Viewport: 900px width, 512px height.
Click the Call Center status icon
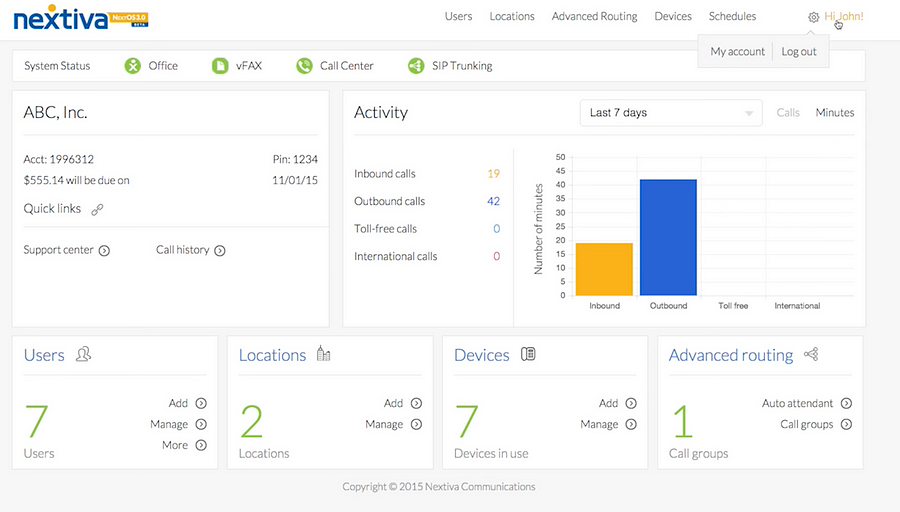click(x=304, y=66)
